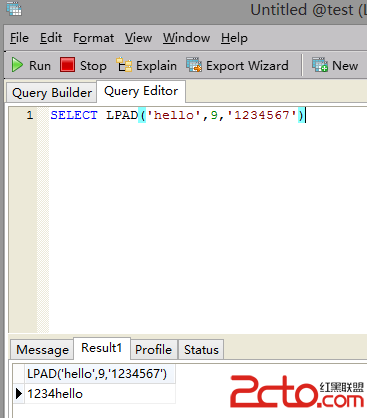This screenshot has width=367, height=418.
Task: Click the LPAD result column header
Action: (99, 374)
